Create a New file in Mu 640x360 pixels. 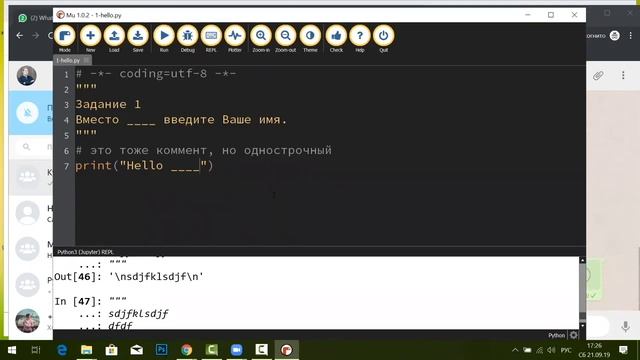click(x=90, y=38)
